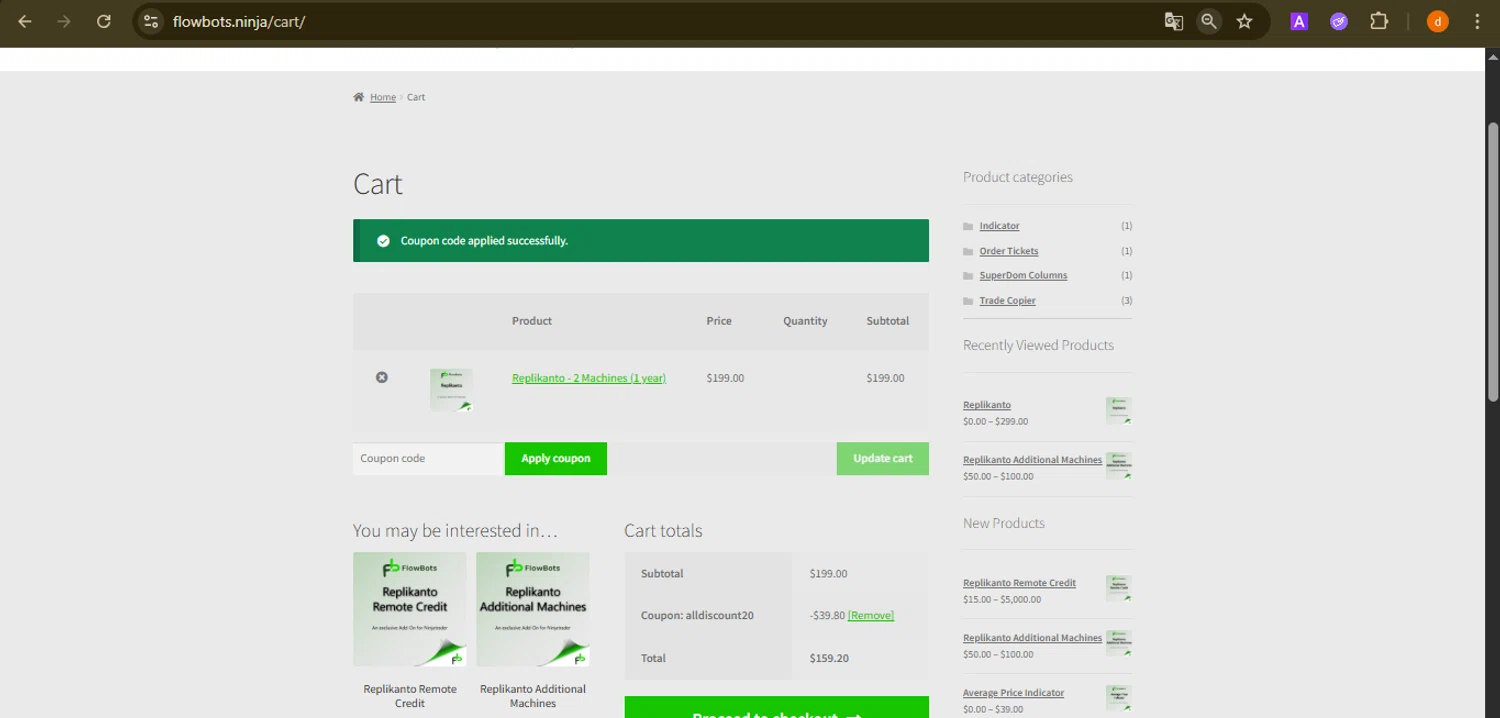This screenshot has width=1500, height=718.
Task: Click Replikanto Remote Credit title under image
Action: click(410, 696)
